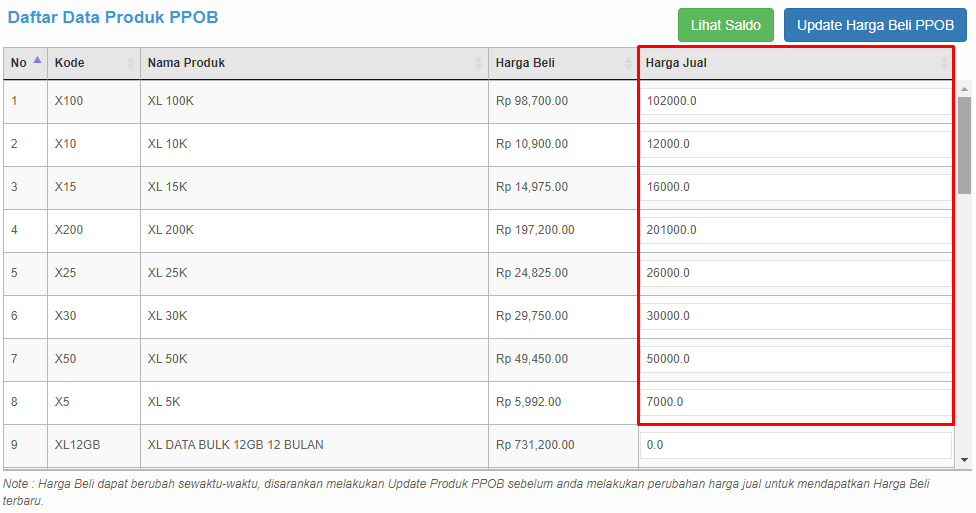Screen dimensions: 976x513
Task: Click Update Harga Beli PPOB button
Action: coord(875,25)
